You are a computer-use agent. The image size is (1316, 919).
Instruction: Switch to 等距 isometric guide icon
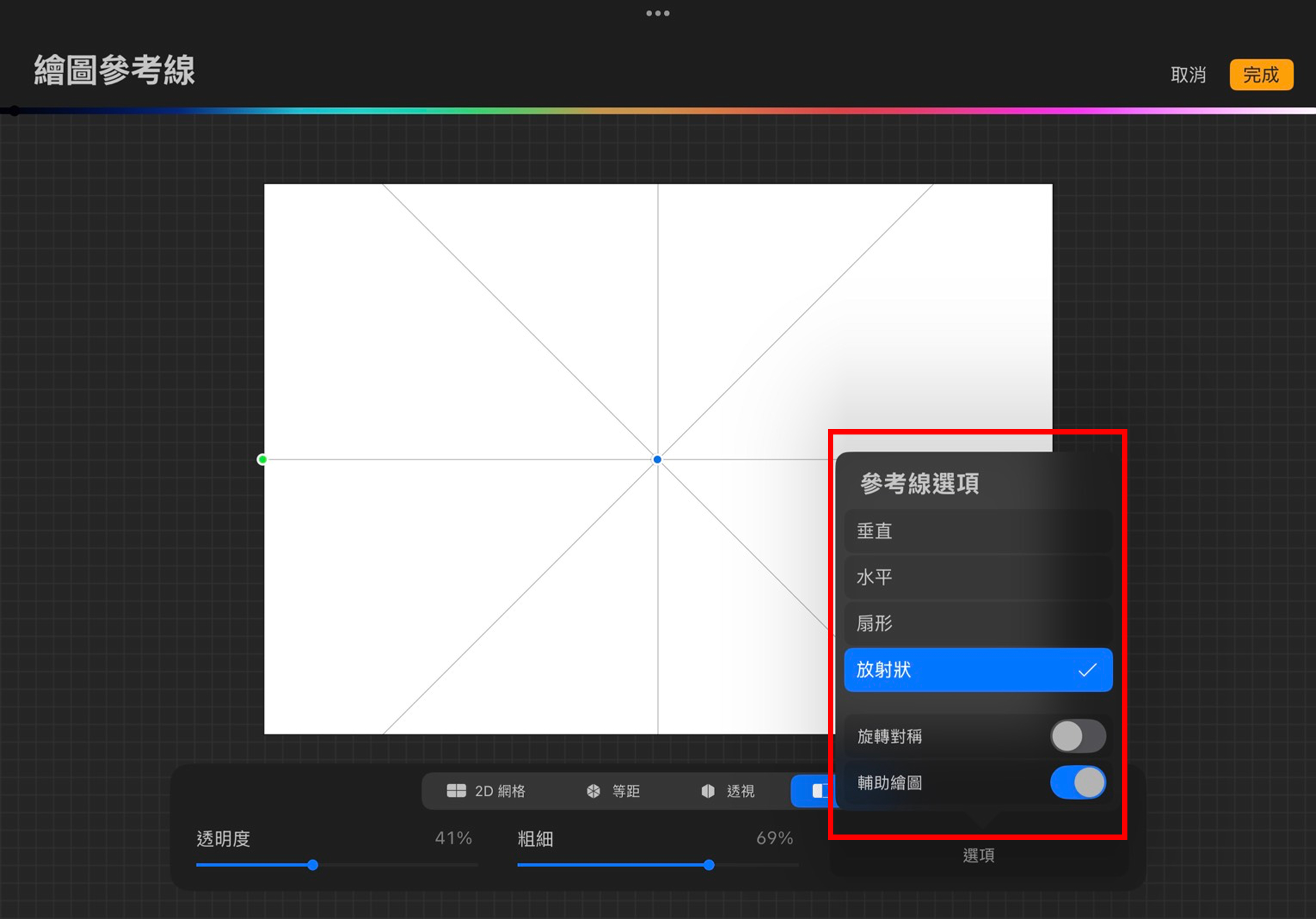593,790
